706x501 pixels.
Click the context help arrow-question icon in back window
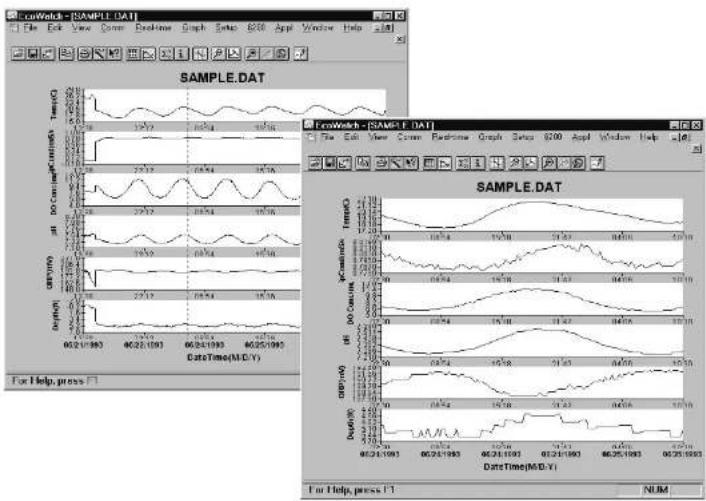[x=114, y=54]
